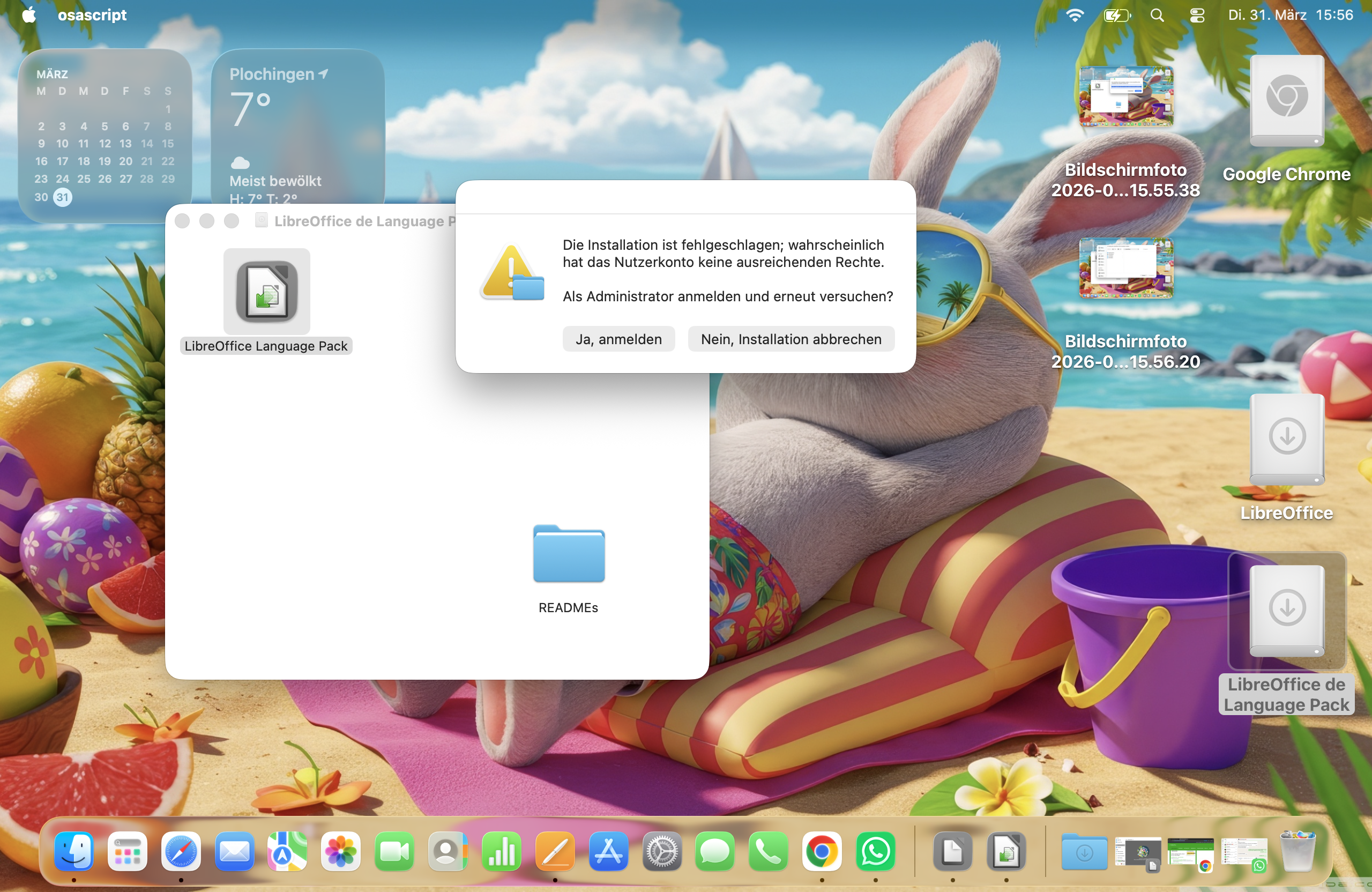Image resolution: width=1372 pixels, height=892 pixels.
Task: Open Google Chrome in the Dock
Action: 822,851
